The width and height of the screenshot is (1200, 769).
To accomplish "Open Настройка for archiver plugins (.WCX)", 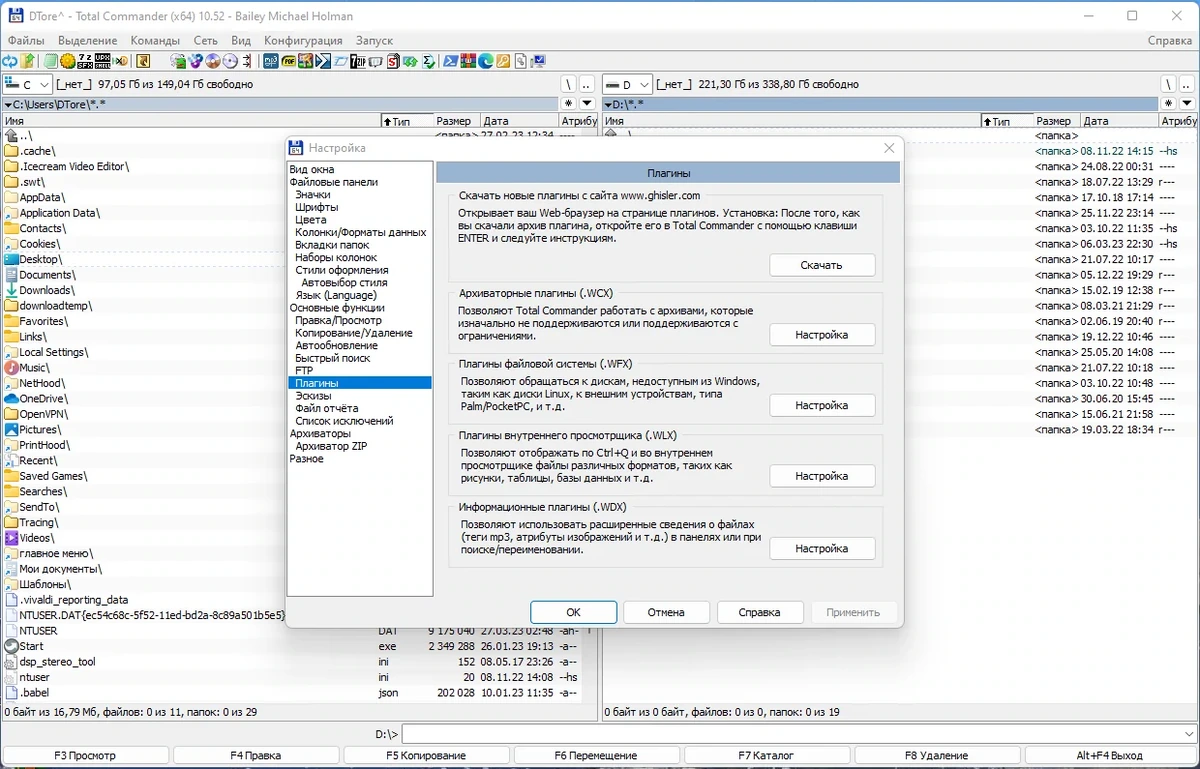I will (822, 335).
